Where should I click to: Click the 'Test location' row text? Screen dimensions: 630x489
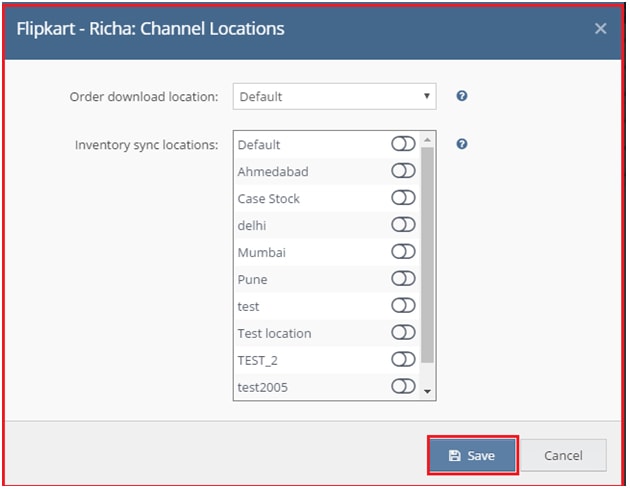tap(274, 334)
